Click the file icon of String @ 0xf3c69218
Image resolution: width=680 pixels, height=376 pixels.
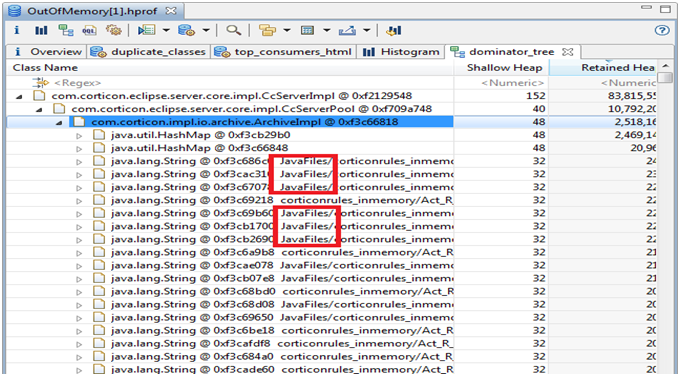tap(99, 200)
